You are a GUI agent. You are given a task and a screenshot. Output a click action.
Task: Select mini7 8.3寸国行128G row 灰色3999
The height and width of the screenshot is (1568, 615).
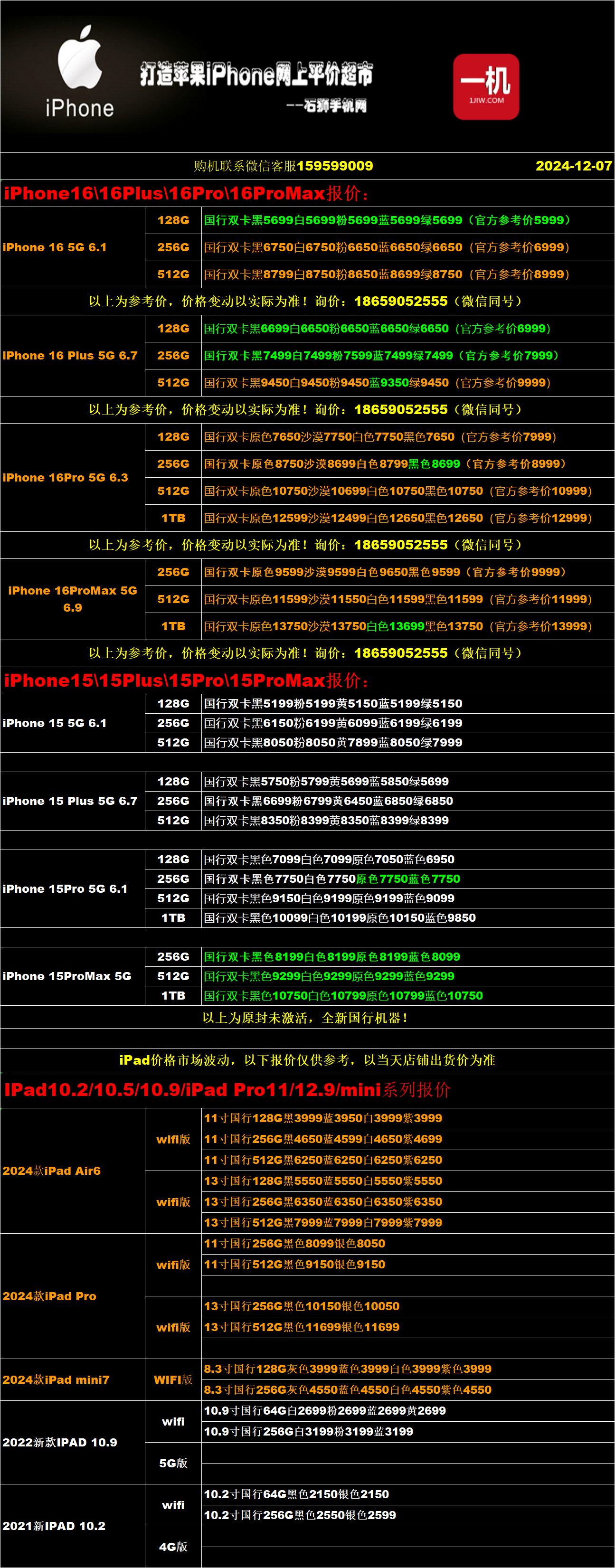click(407, 1369)
